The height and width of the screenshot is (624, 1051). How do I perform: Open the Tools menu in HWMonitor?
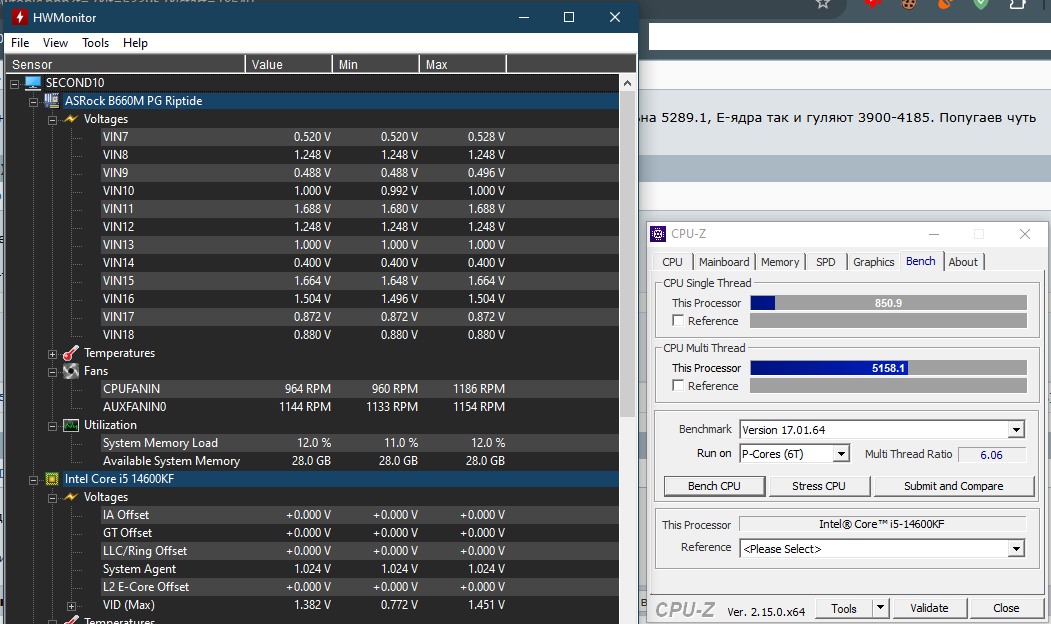[95, 43]
